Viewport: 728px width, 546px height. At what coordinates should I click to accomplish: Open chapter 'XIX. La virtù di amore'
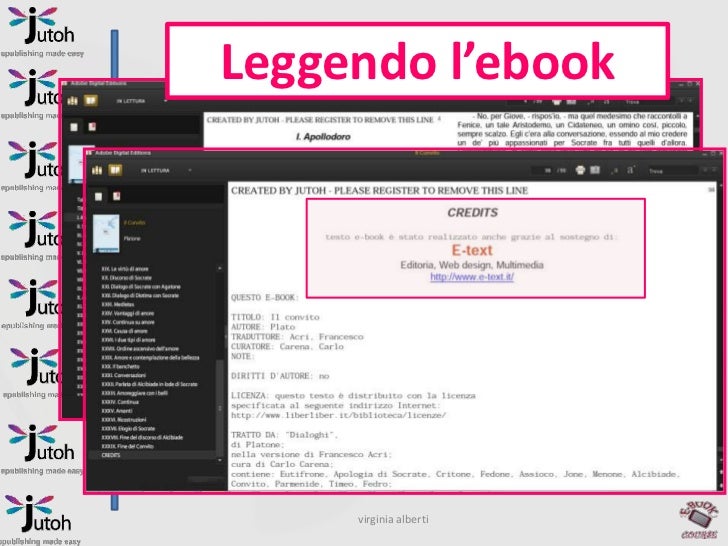(x=125, y=269)
